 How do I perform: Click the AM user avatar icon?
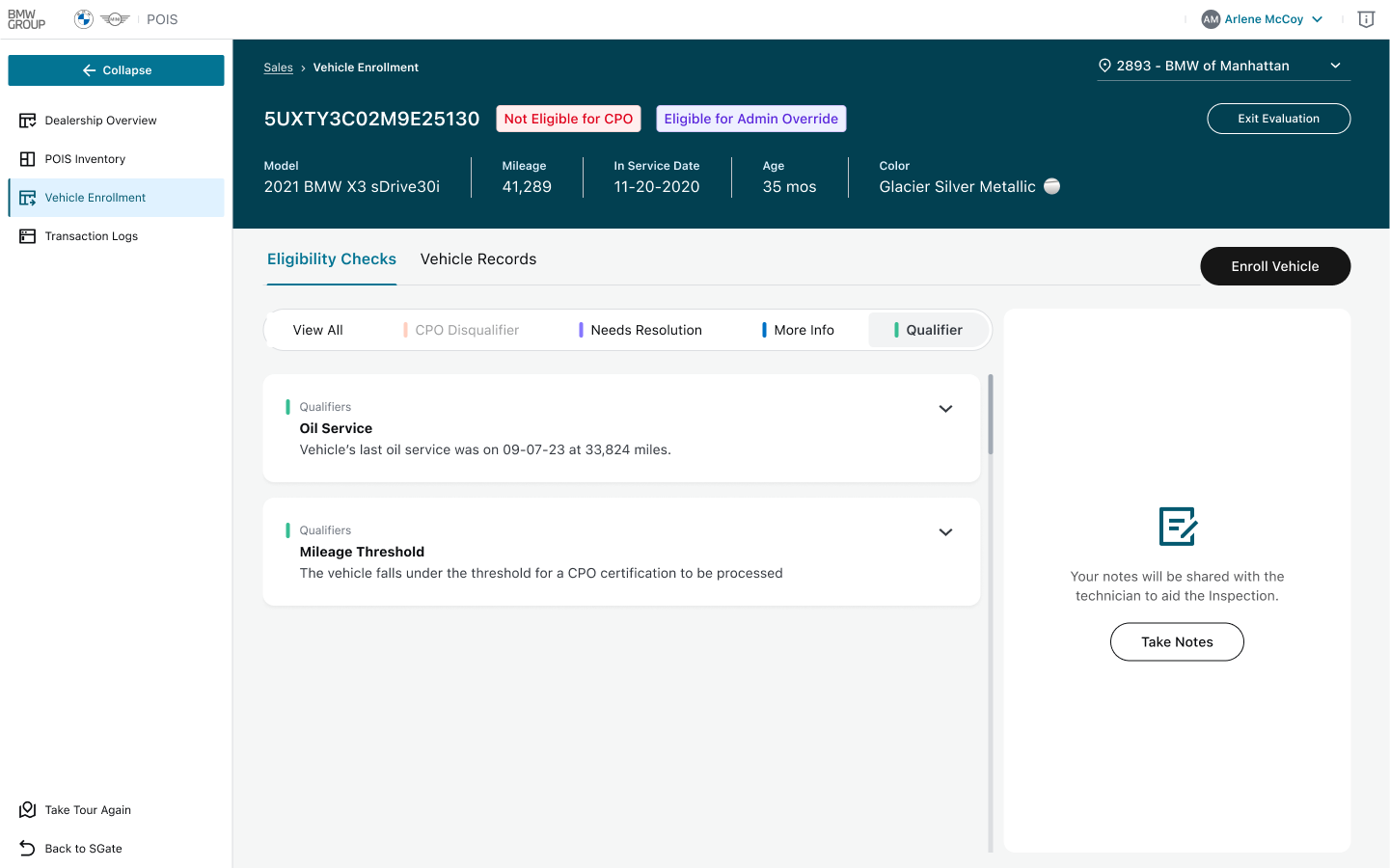click(x=1211, y=19)
